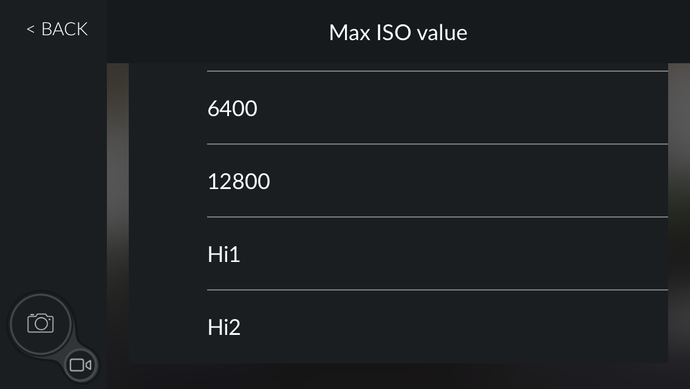690x389 pixels.
Task: Click the far right of the Hi1 row
Action: pyautogui.click(x=638, y=254)
